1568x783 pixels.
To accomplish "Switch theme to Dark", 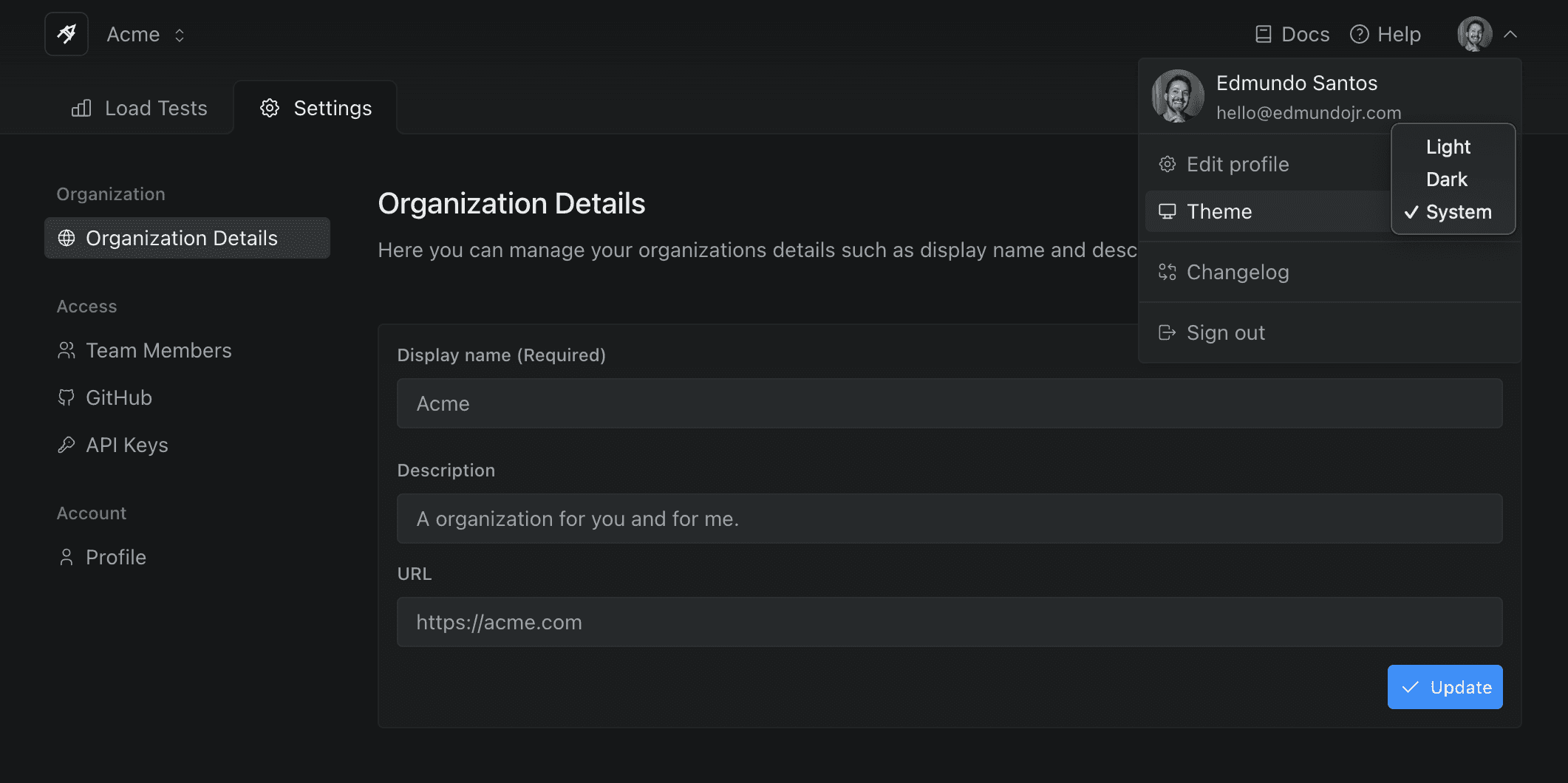I will pos(1447,179).
